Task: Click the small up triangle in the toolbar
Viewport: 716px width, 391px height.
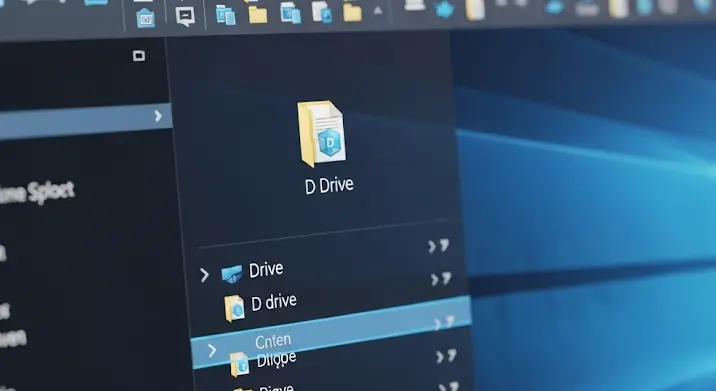Action: [378, 11]
